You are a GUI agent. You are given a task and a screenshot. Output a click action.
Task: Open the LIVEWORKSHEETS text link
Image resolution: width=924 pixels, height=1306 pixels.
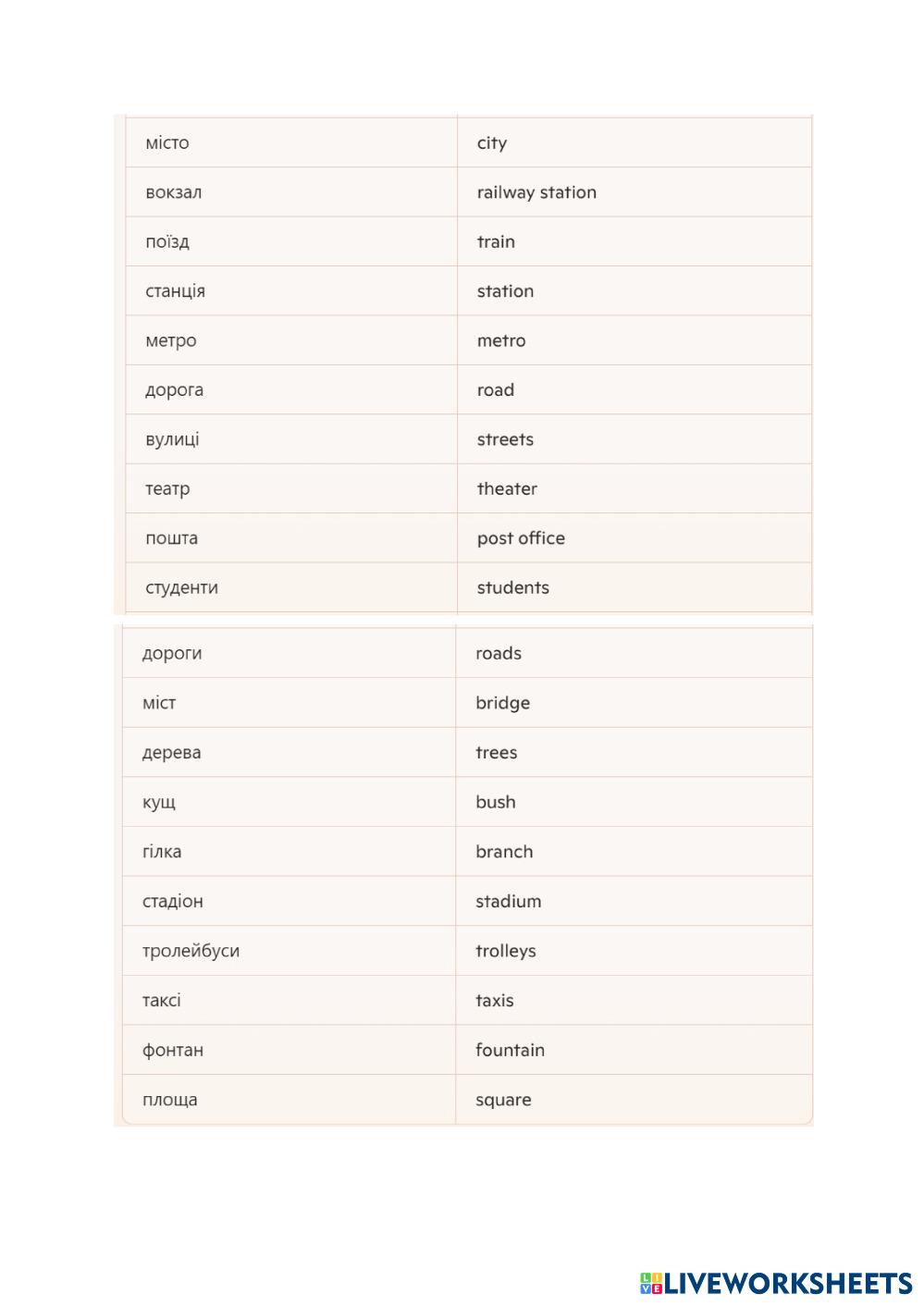point(789,1283)
